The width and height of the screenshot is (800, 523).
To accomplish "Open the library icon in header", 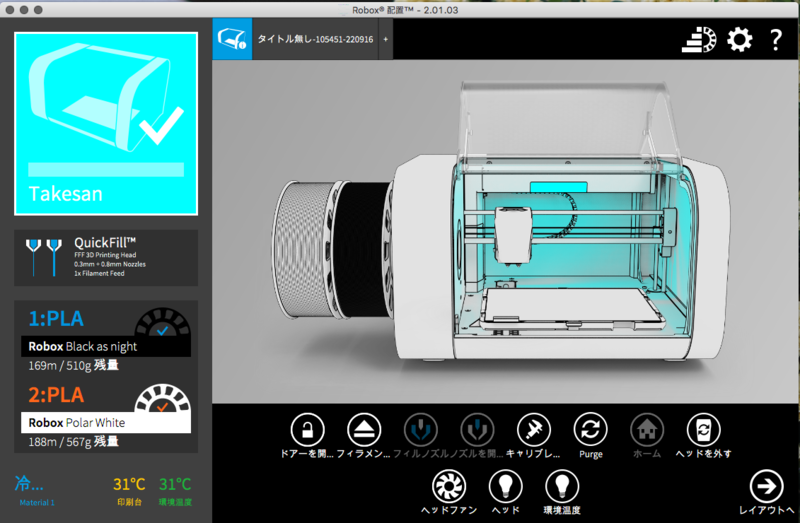I will pos(699,39).
